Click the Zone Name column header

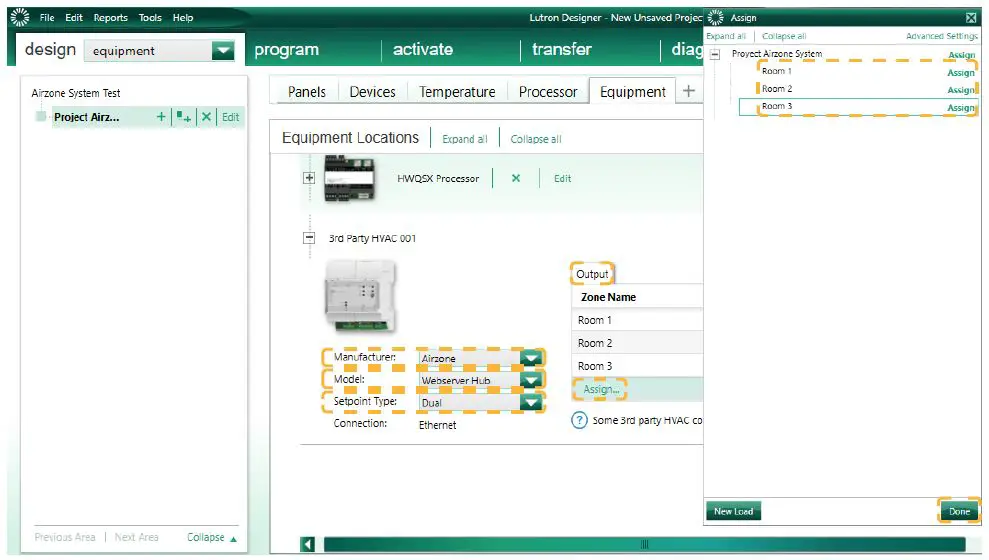click(637, 297)
